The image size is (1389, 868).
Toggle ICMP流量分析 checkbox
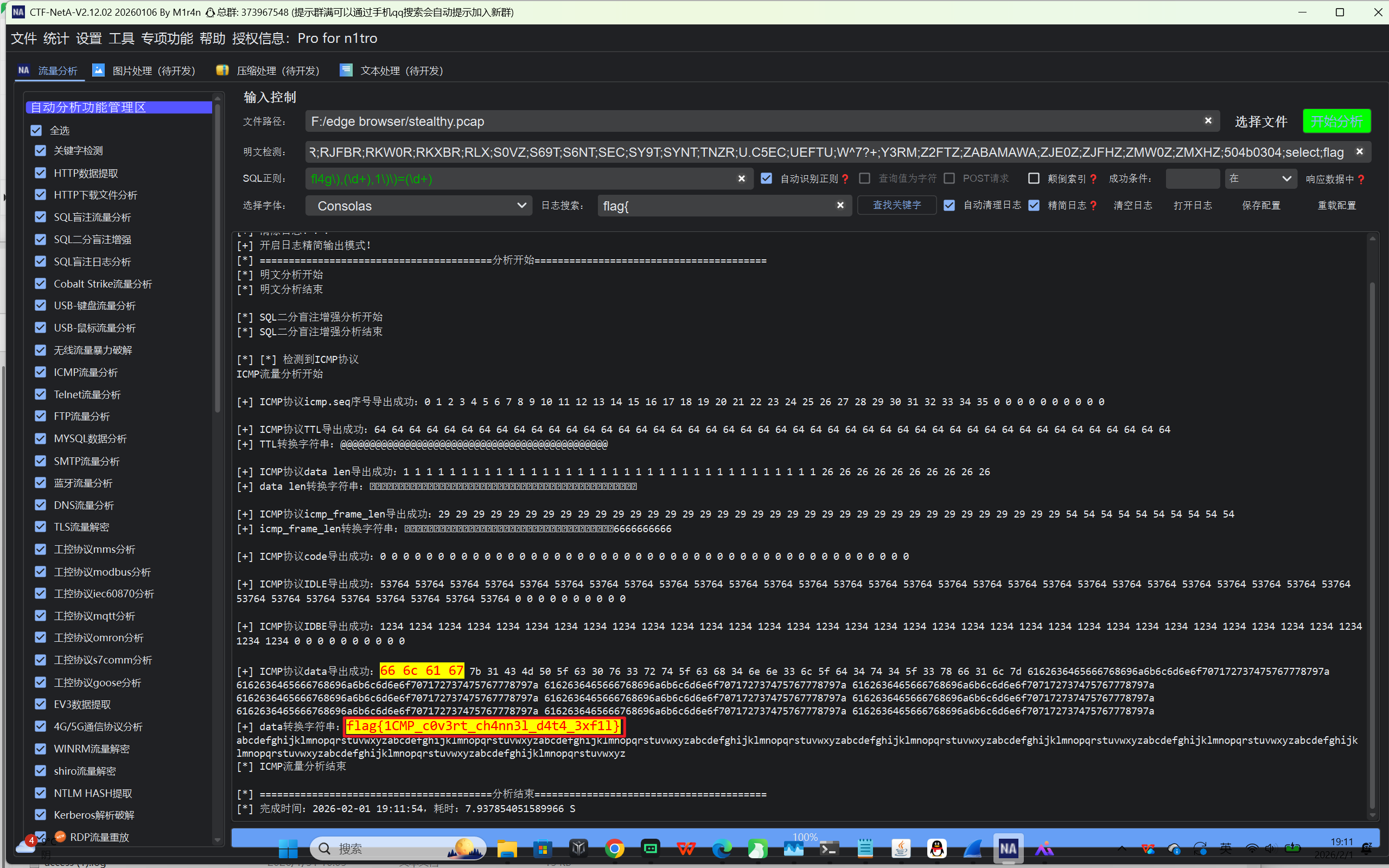40,372
